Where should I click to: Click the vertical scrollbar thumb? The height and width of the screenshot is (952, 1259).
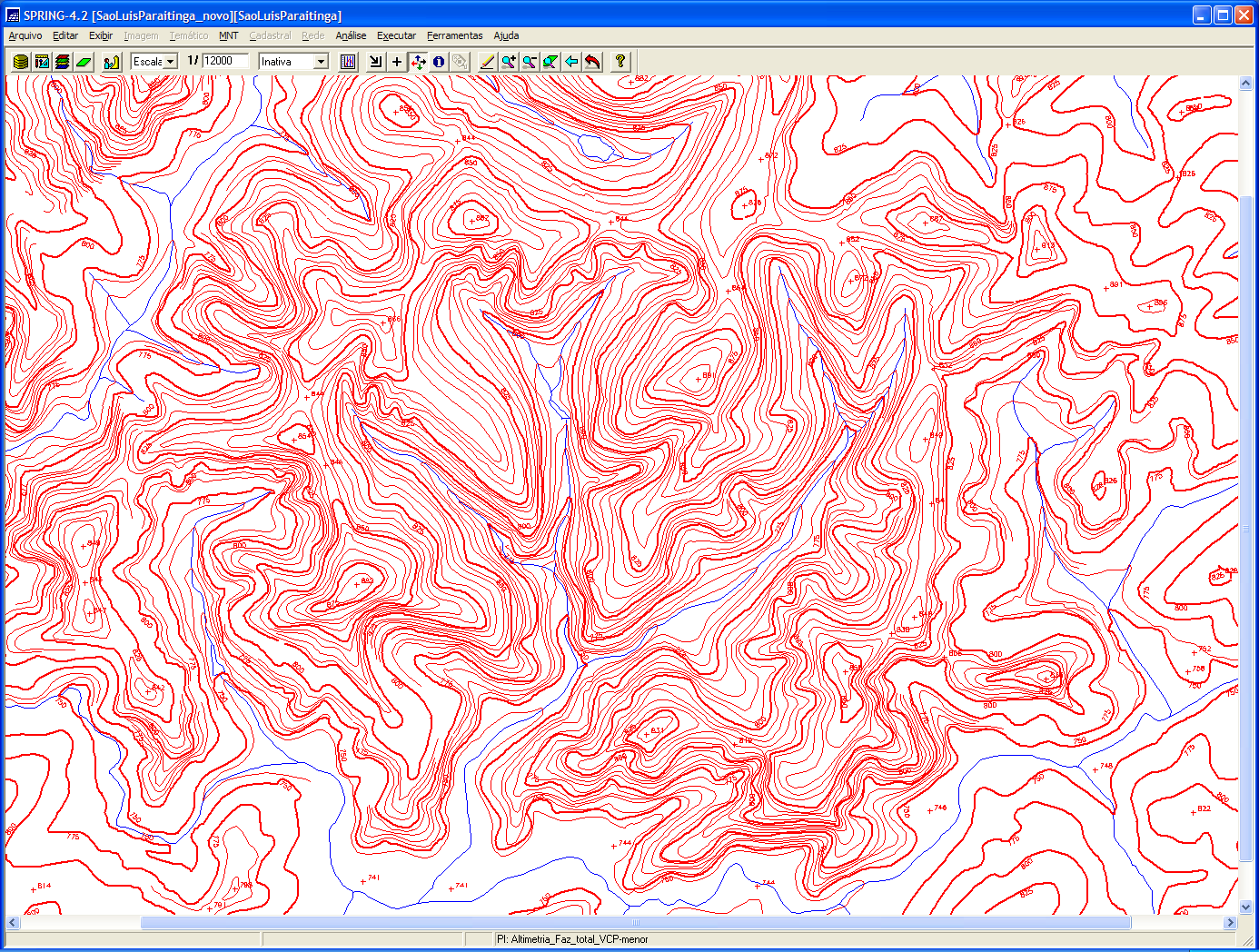[x=1246, y=529]
